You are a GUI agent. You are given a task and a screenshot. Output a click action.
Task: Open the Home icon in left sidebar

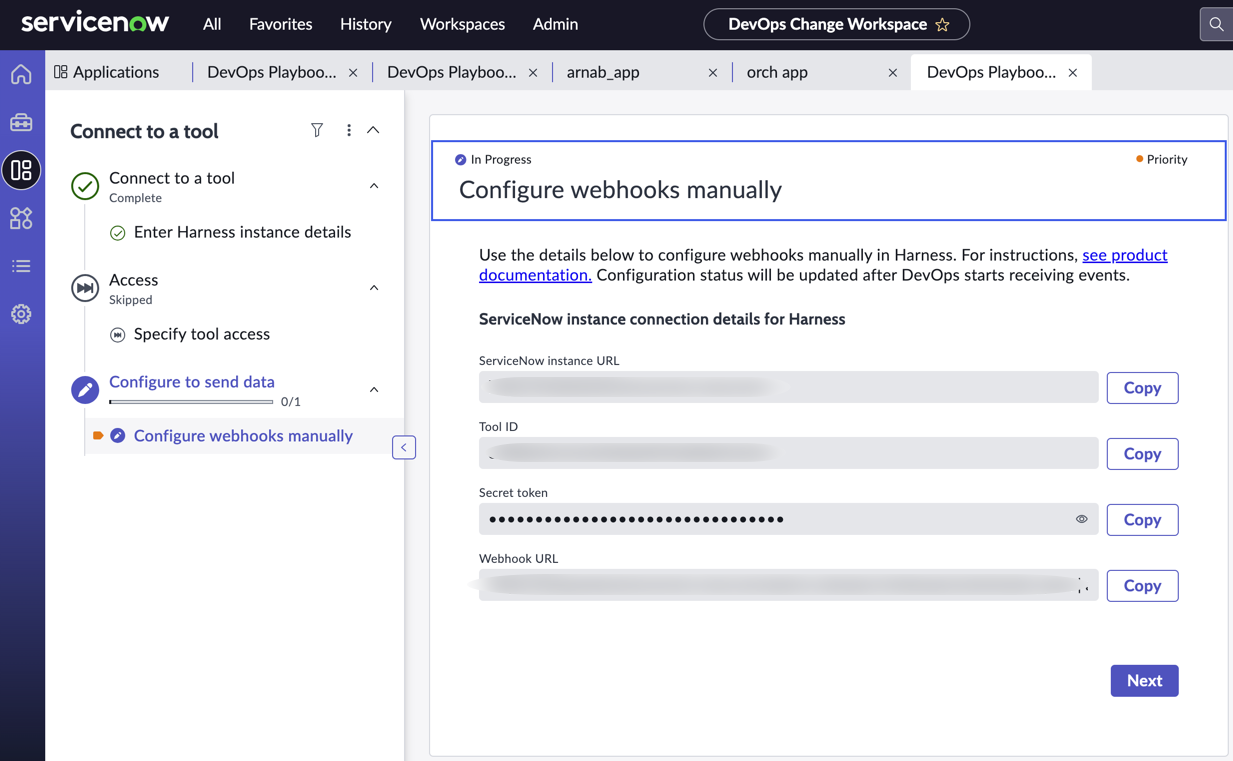pyautogui.click(x=21, y=75)
